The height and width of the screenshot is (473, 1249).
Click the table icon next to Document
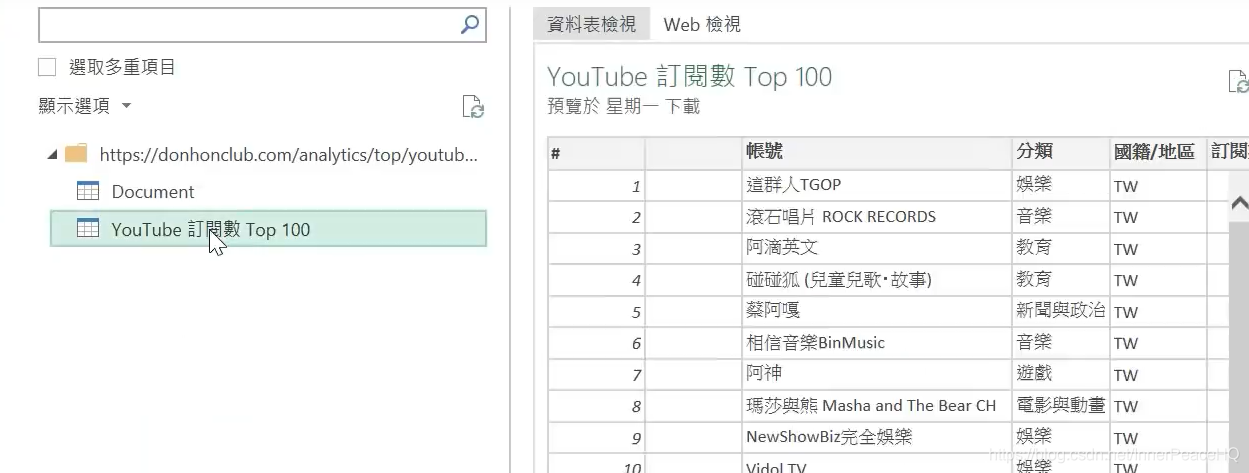click(x=88, y=191)
